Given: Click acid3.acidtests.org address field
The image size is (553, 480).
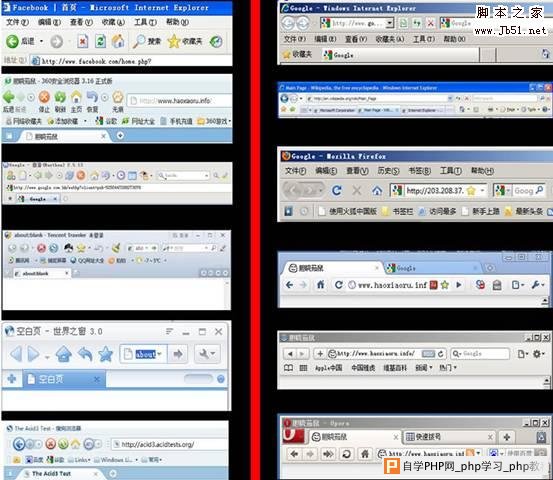Looking at the screenshot, I should (x=169, y=444).
